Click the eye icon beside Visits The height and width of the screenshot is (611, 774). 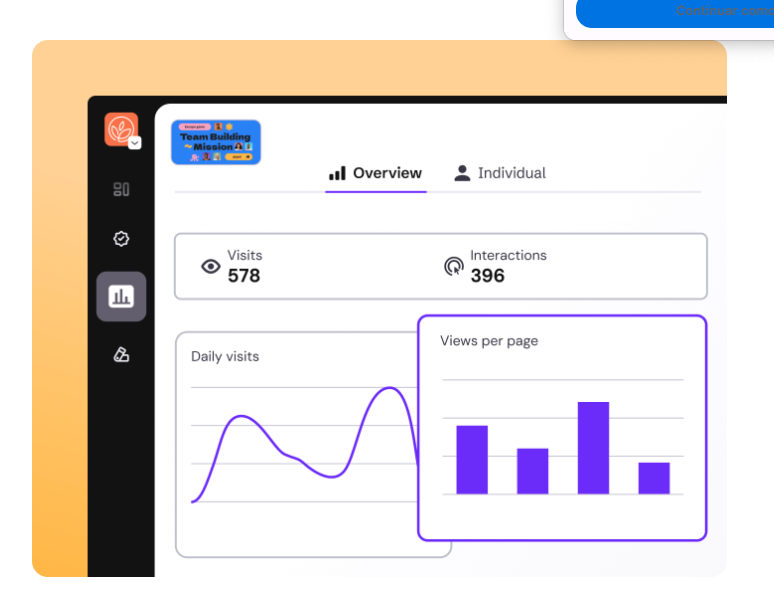[x=210, y=267]
